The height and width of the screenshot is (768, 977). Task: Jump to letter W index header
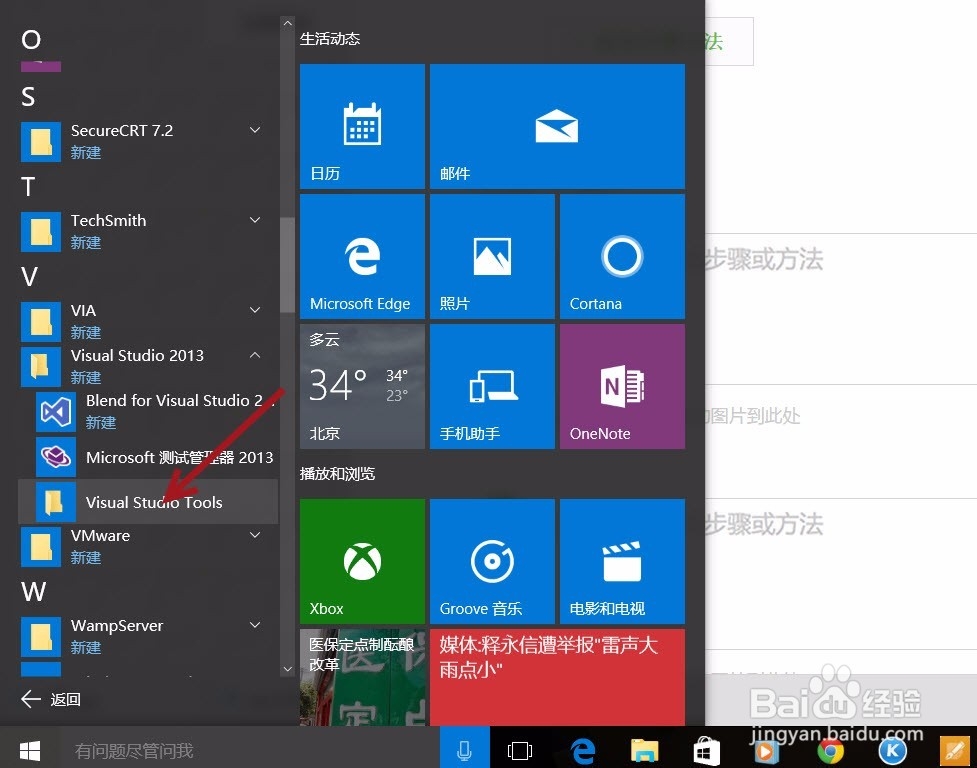(x=34, y=591)
